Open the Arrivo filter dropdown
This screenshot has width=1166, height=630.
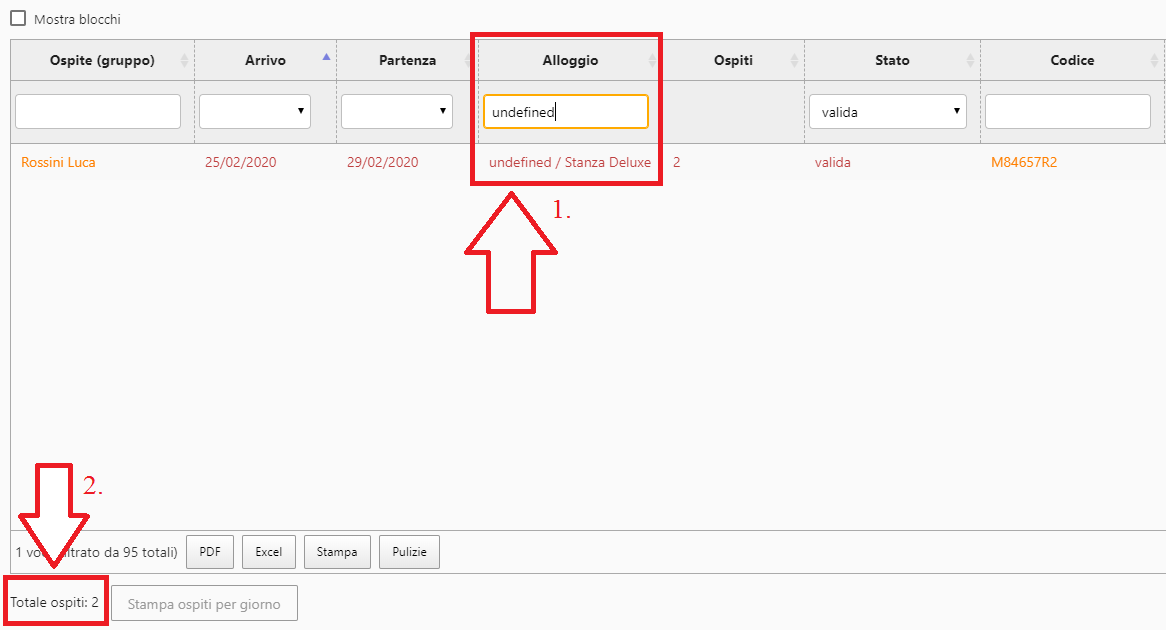[255, 112]
